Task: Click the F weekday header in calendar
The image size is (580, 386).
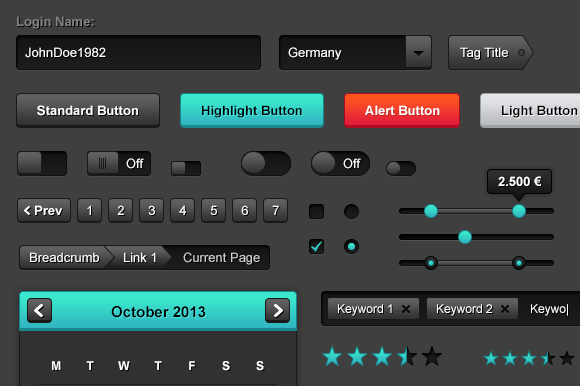Action: point(192,366)
